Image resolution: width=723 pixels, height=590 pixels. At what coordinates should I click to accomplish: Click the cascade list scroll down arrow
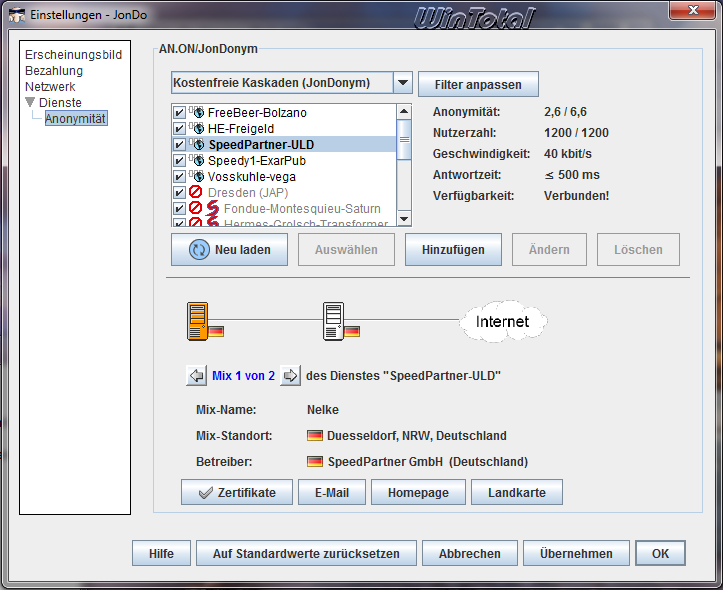(404, 219)
